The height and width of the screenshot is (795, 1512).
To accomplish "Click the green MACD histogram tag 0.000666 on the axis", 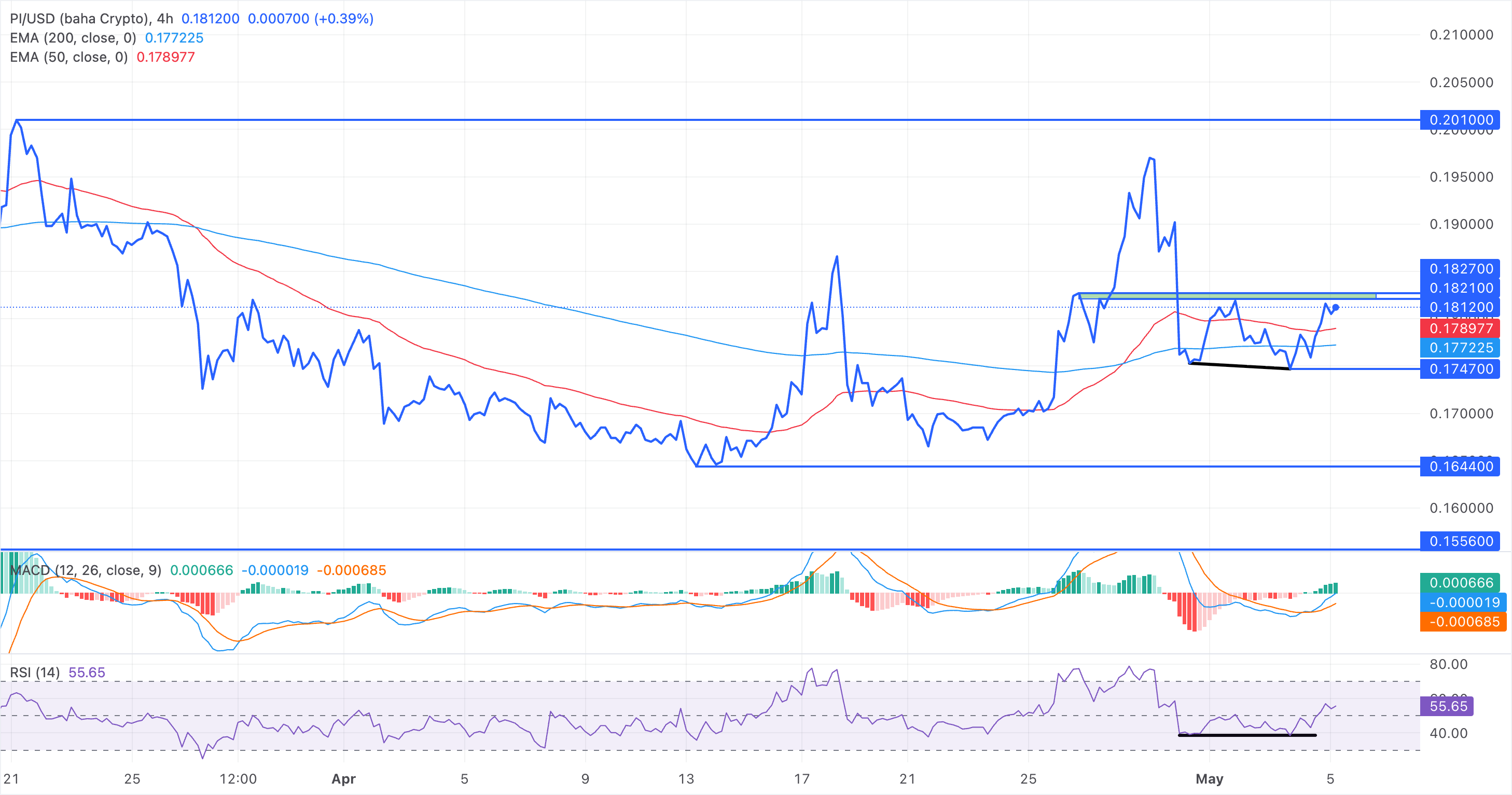I will [x=1460, y=583].
